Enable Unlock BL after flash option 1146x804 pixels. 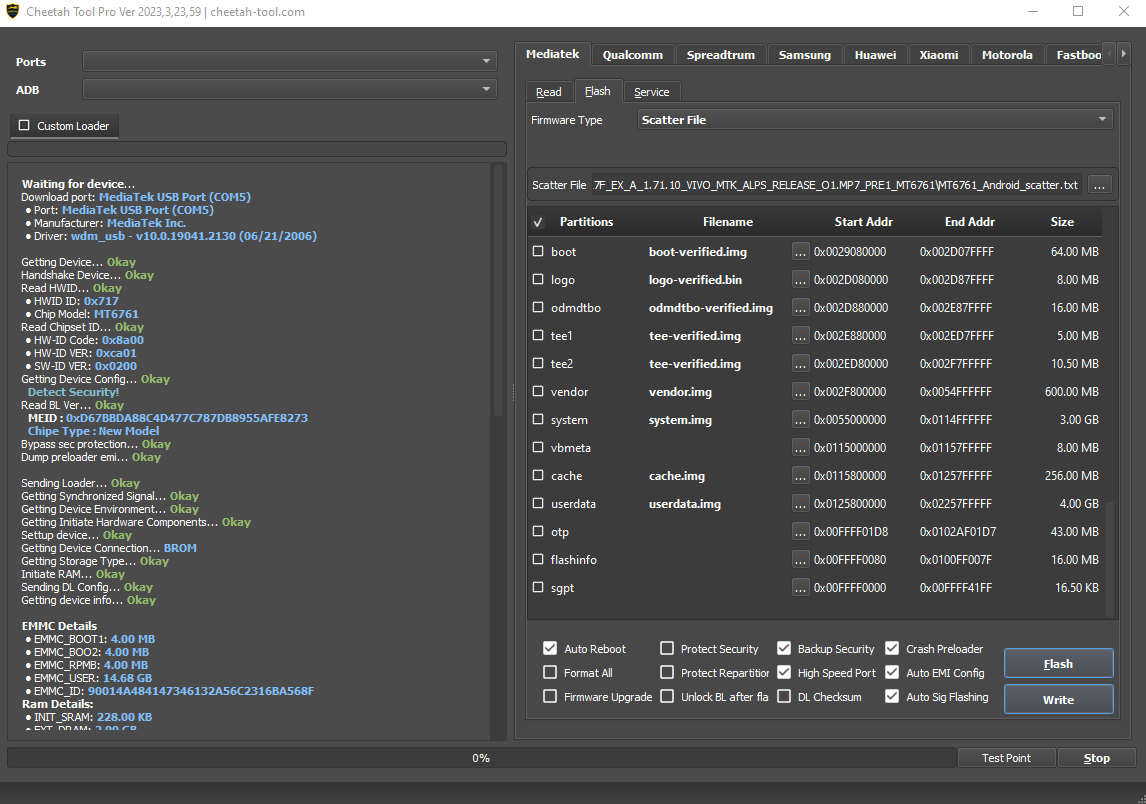click(x=667, y=696)
